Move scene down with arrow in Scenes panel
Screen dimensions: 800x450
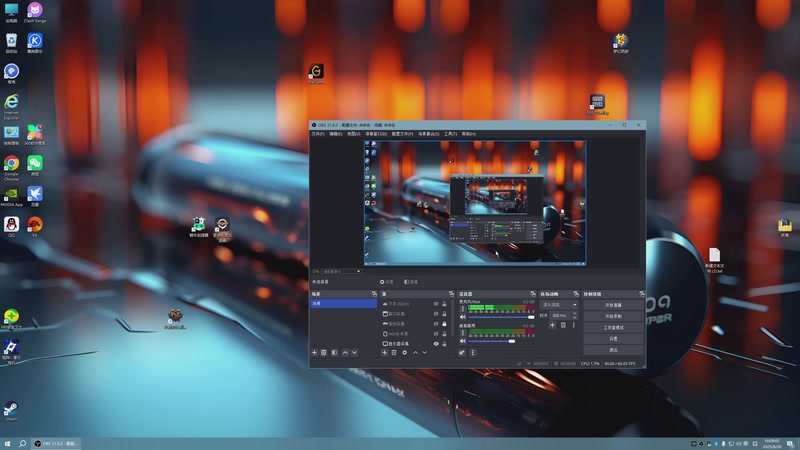click(x=354, y=353)
